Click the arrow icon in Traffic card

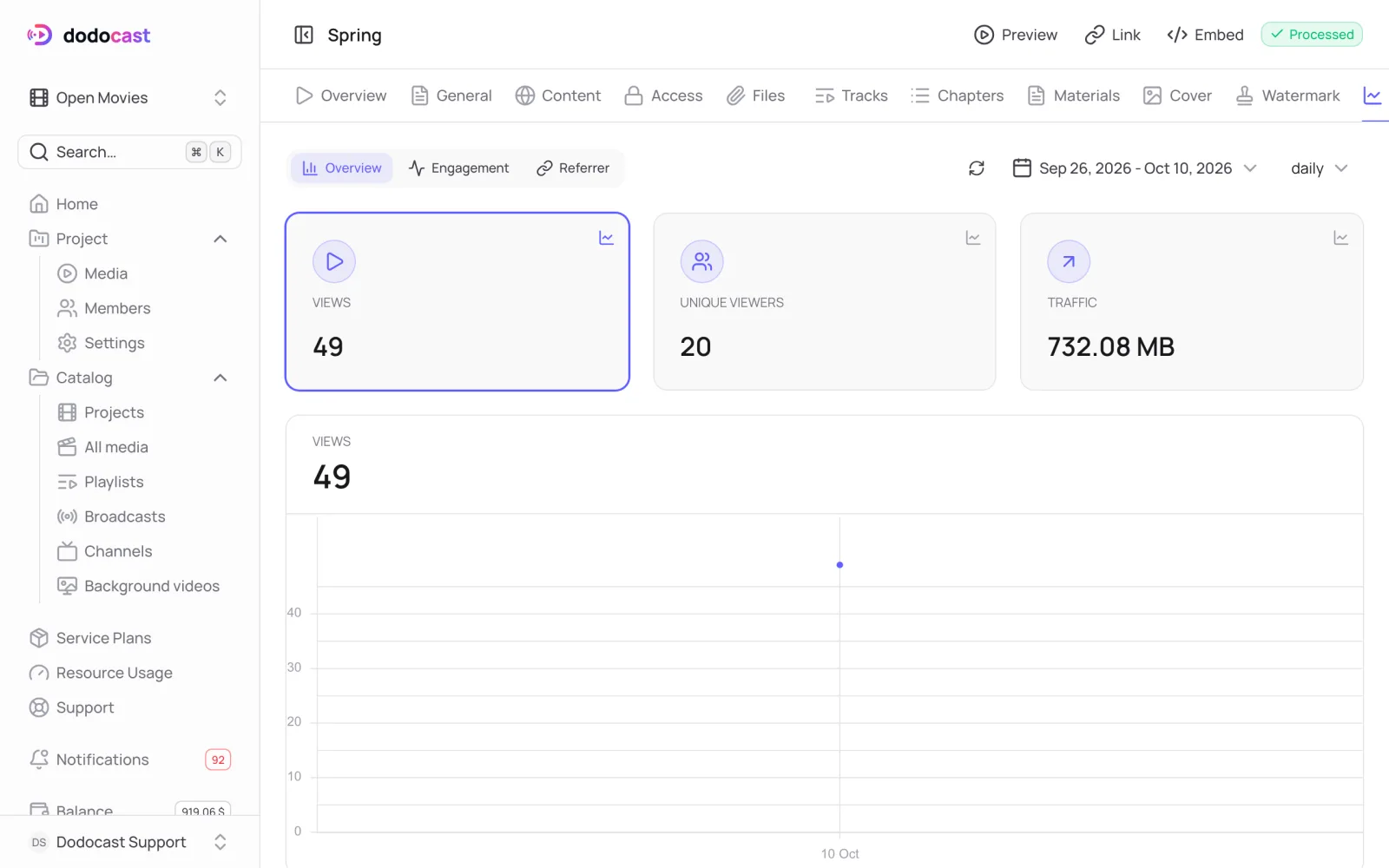pos(1069,261)
